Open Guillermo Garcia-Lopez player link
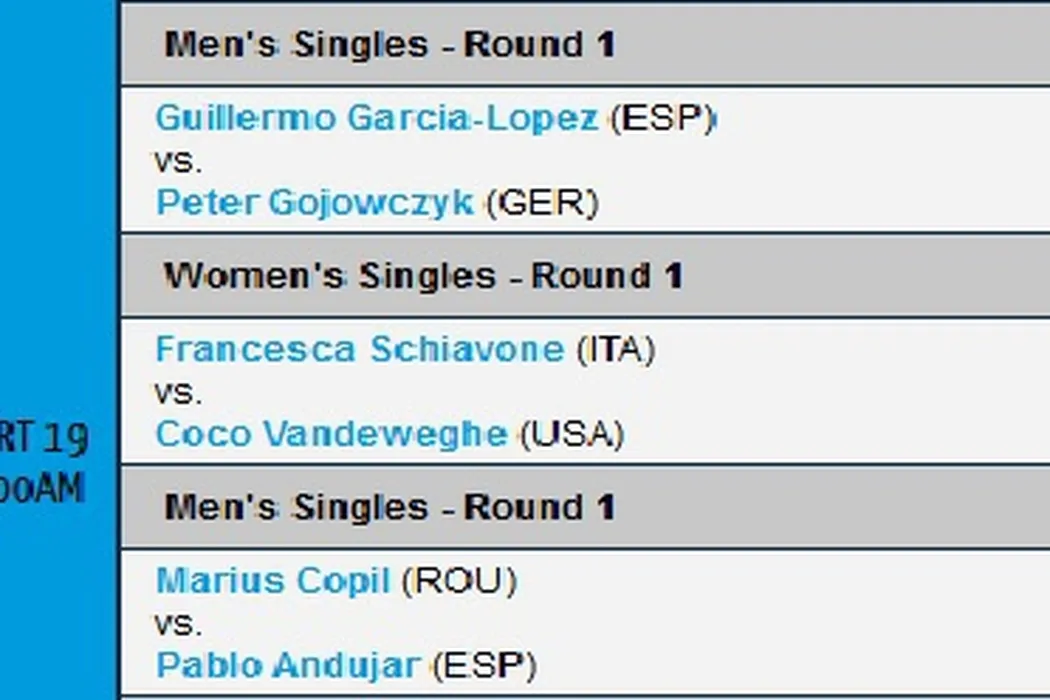Image resolution: width=1050 pixels, height=700 pixels. point(377,119)
